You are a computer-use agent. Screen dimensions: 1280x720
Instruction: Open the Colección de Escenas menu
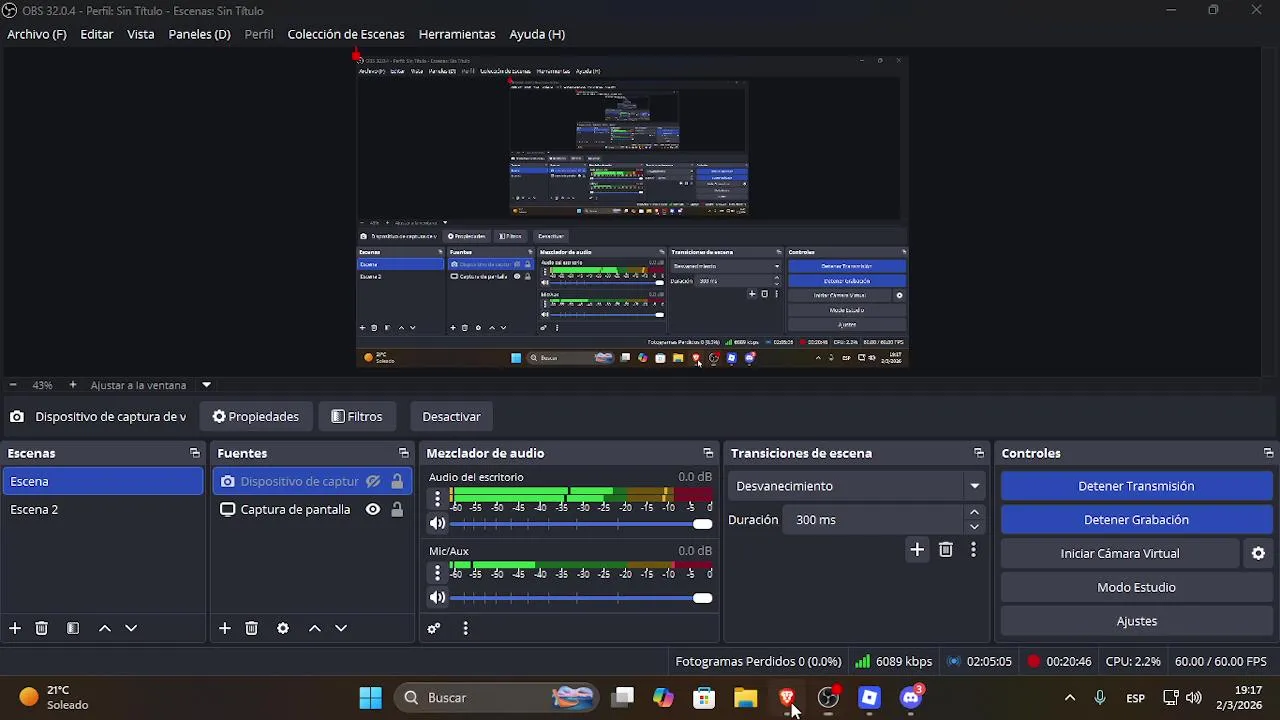[346, 34]
